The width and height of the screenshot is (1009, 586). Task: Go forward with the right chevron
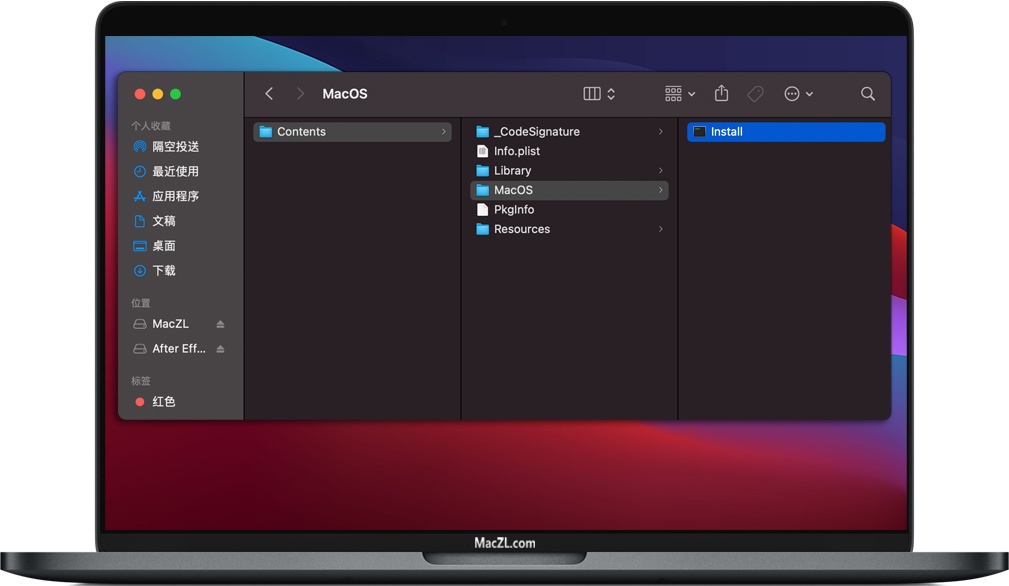point(300,93)
